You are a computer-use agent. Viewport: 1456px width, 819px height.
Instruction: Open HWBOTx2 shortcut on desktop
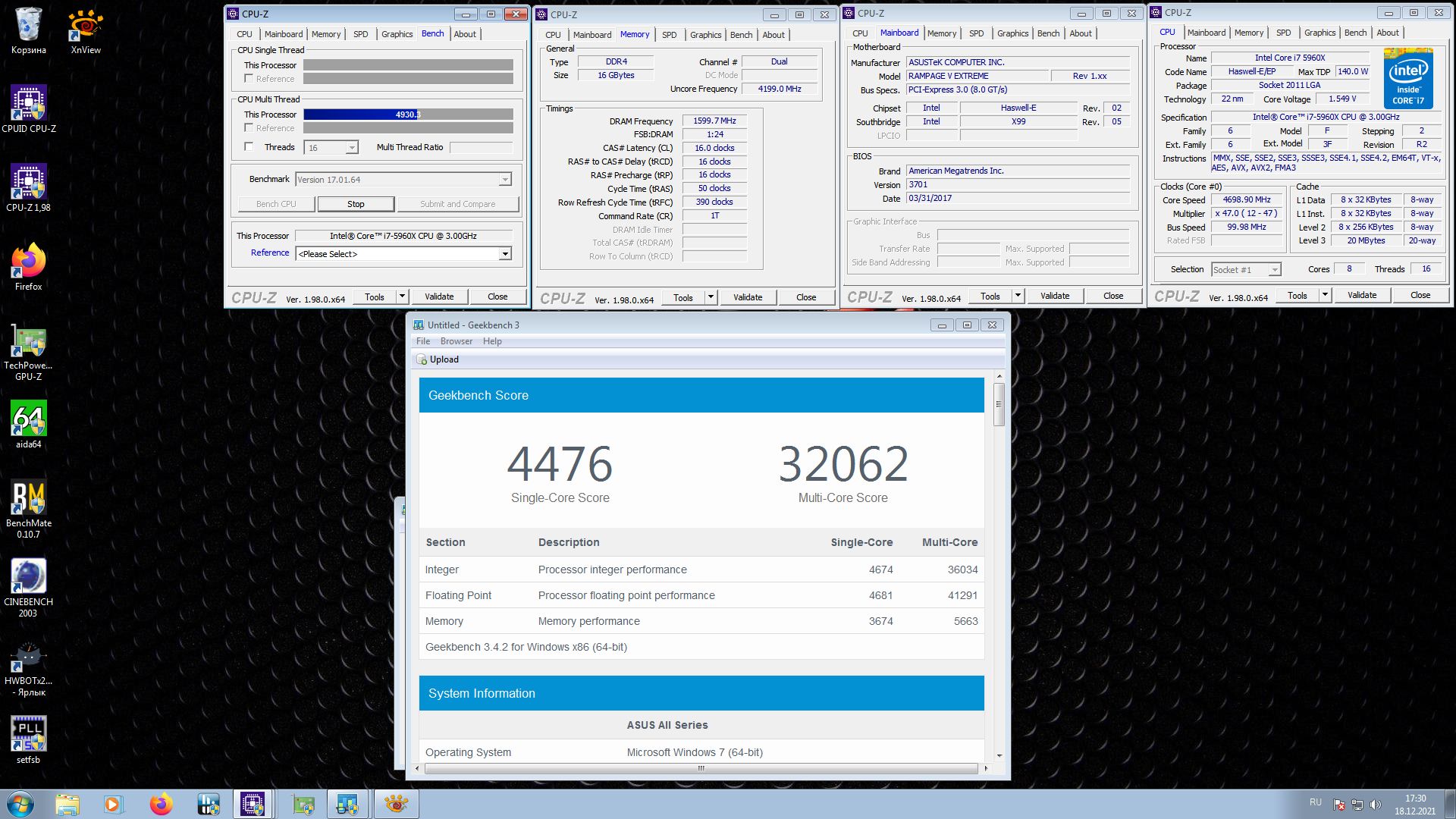[28, 669]
